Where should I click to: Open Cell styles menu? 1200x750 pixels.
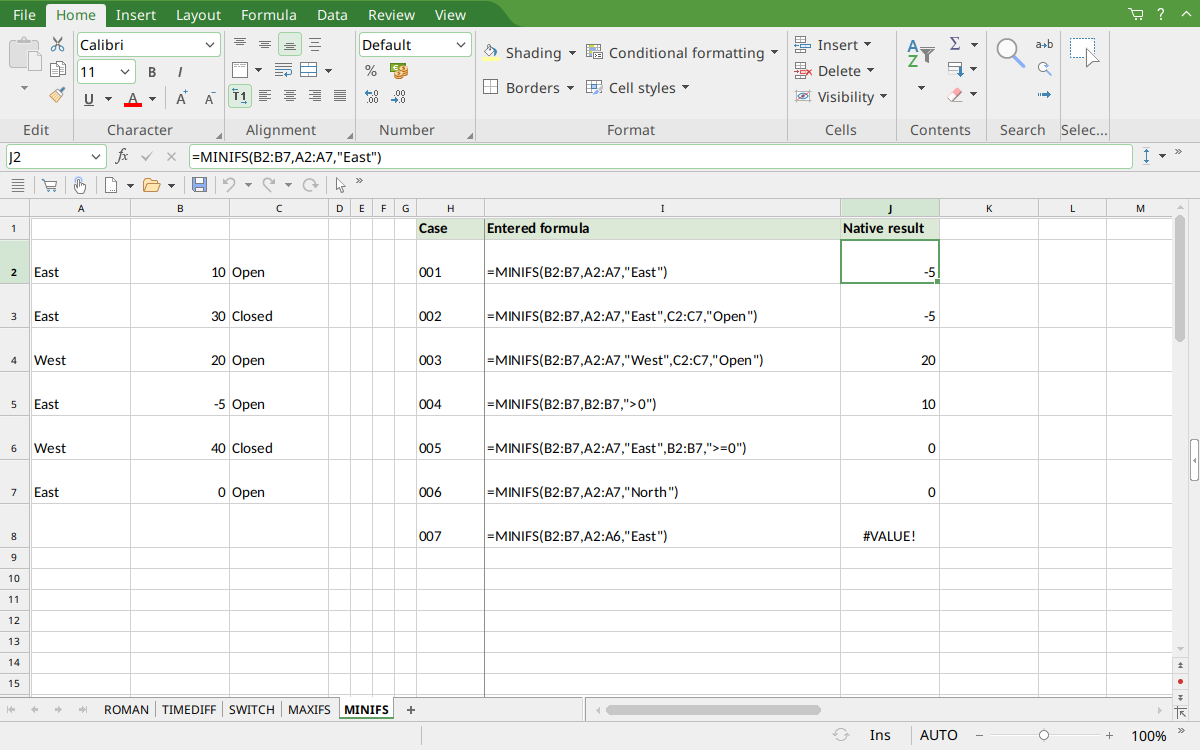[637, 88]
